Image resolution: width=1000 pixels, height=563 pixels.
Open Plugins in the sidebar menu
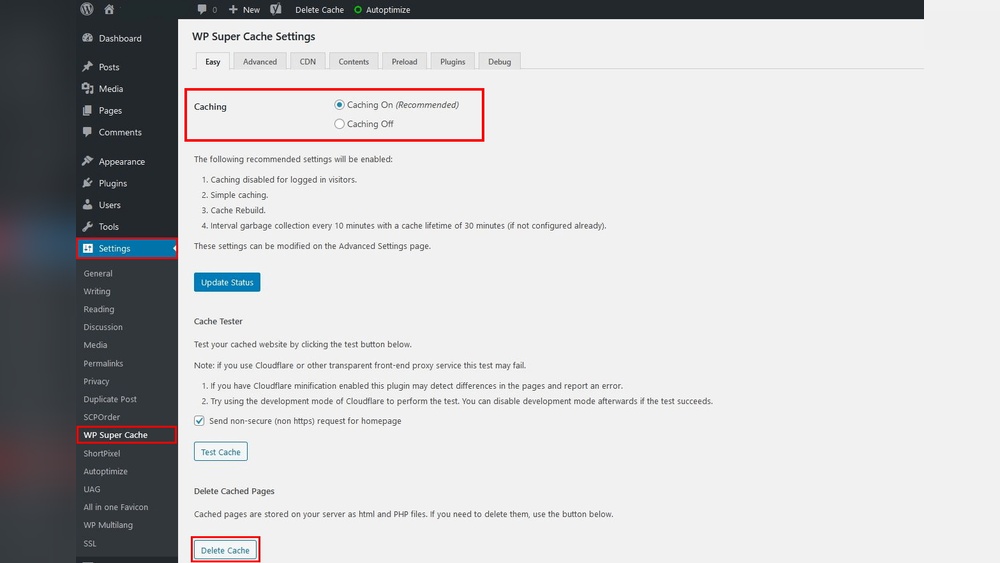(x=113, y=183)
